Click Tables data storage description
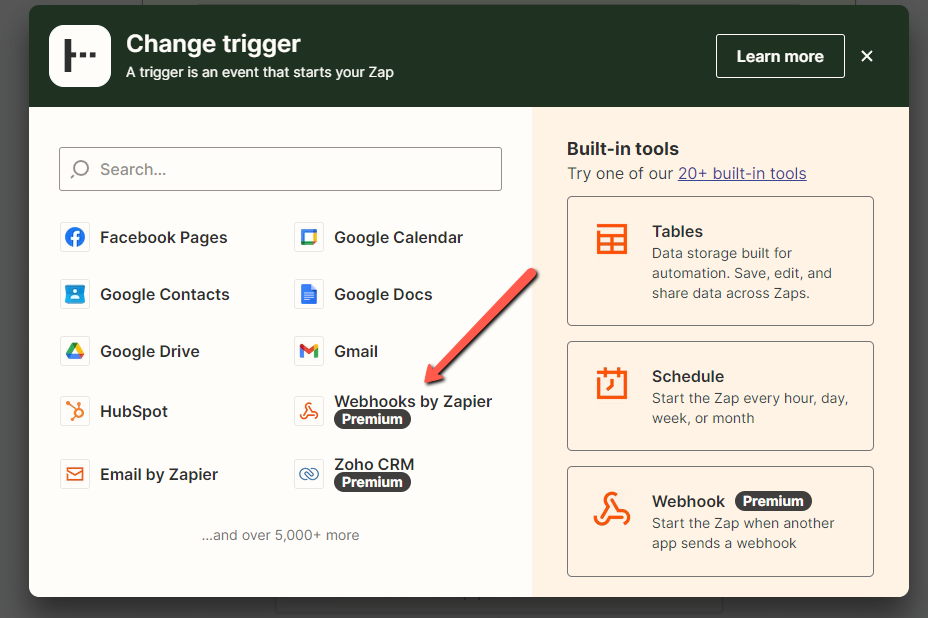This screenshot has height=618, width=928. [x=742, y=273]
